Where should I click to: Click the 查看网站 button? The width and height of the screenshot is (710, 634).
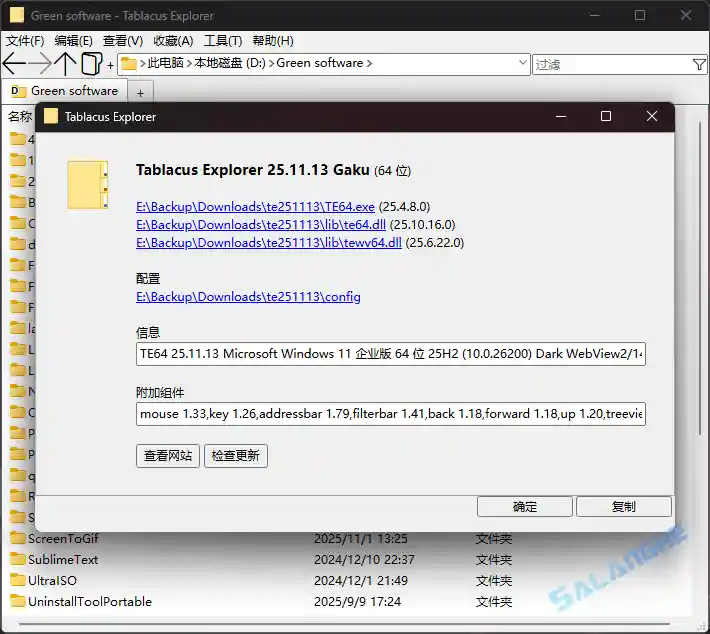(x=168, y=456)
